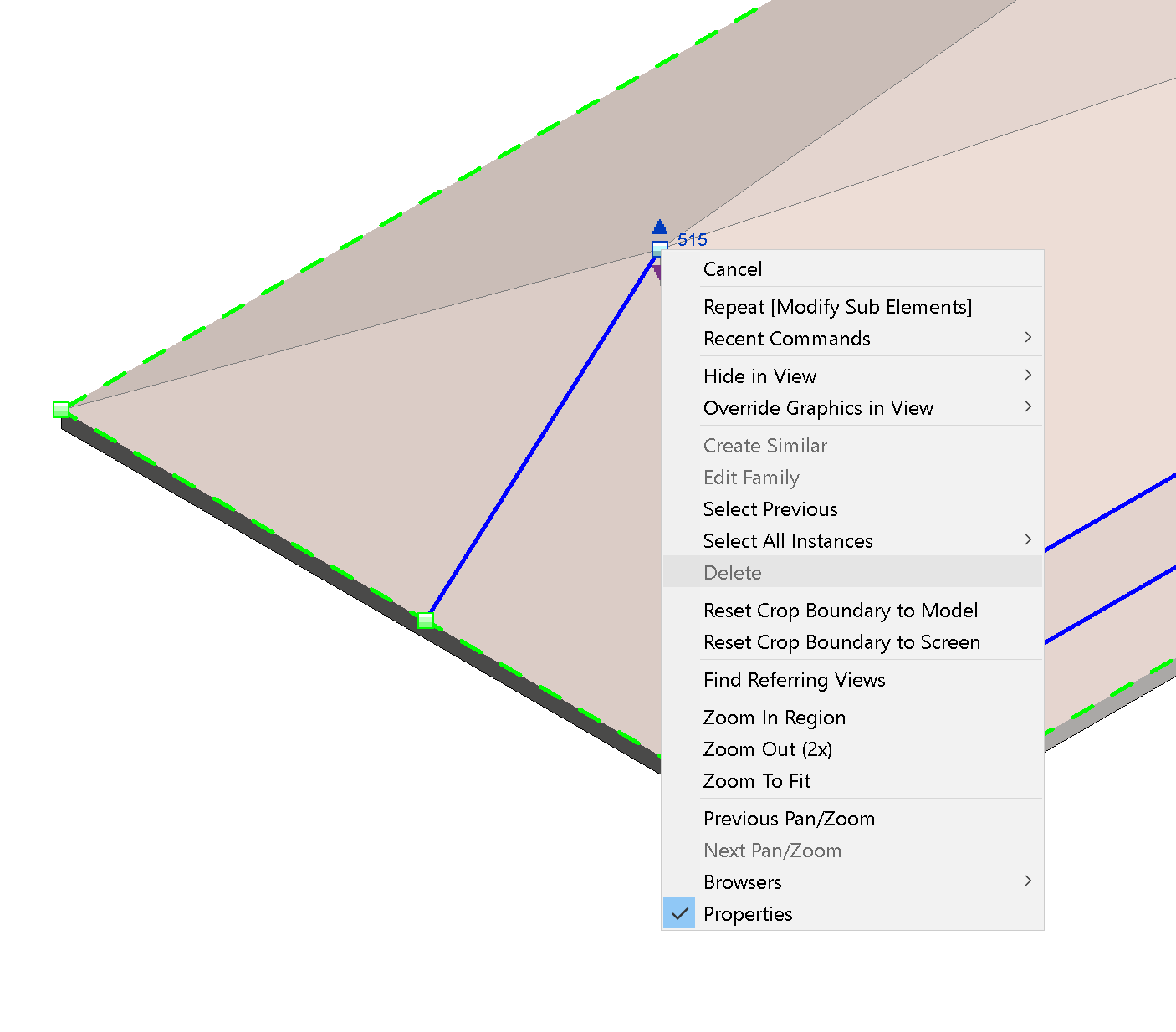The height and width of the screenshot is (1032, 1176).
Task: Click the 515 elevation offset value
Action: (x=693, y=240)
